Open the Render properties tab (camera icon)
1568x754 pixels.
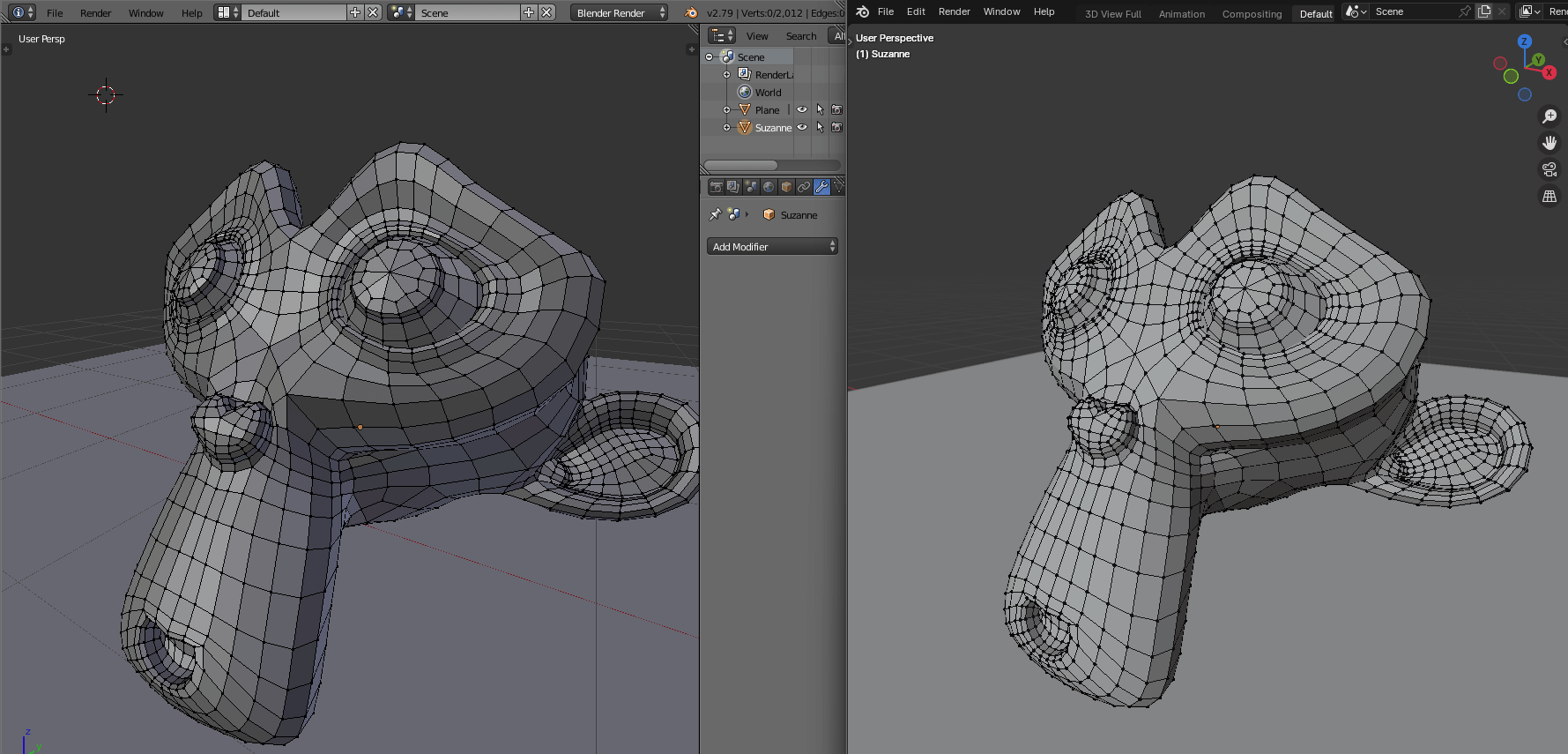(x=716, y=187)
